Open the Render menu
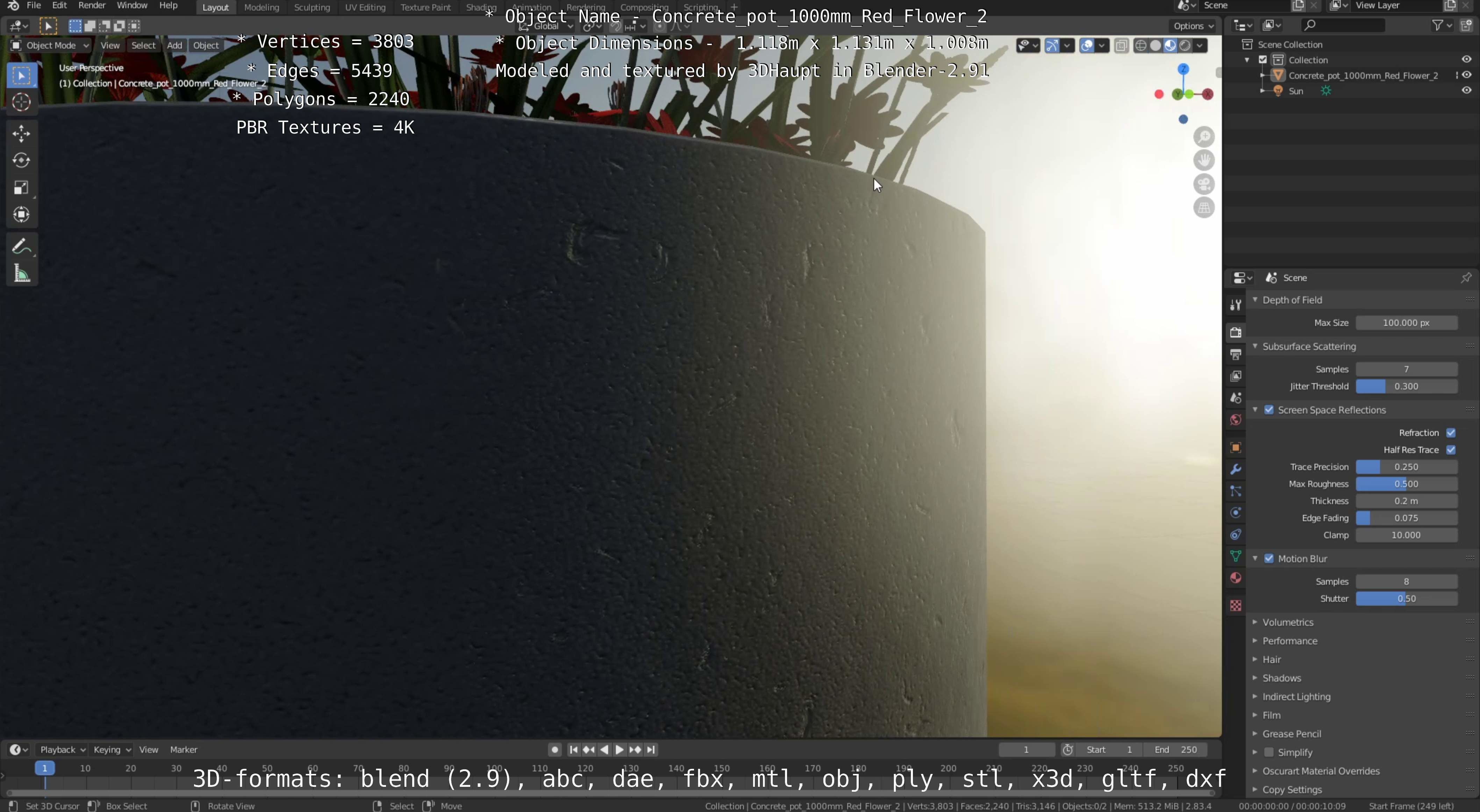 tap(91, 5)
